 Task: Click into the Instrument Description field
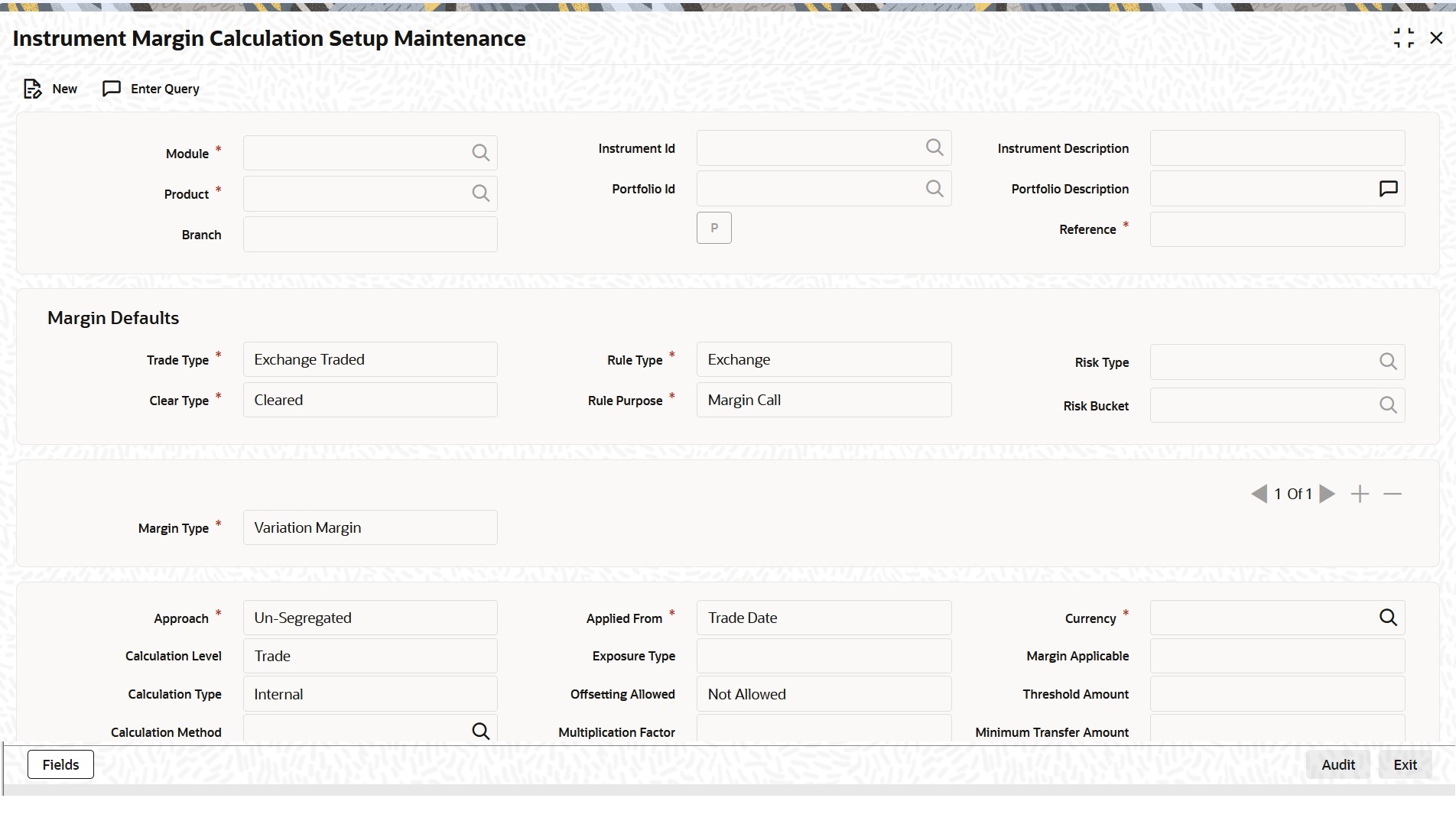[x=1277, y=148]
